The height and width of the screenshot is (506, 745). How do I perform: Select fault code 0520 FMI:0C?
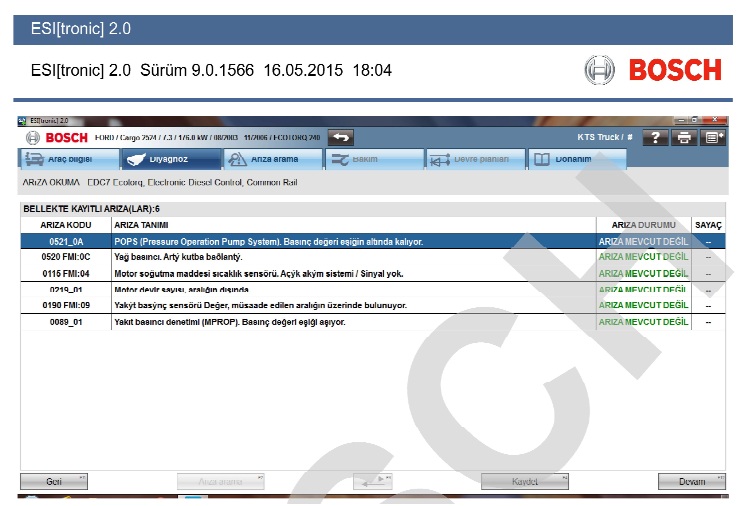[x=373, y=257]
